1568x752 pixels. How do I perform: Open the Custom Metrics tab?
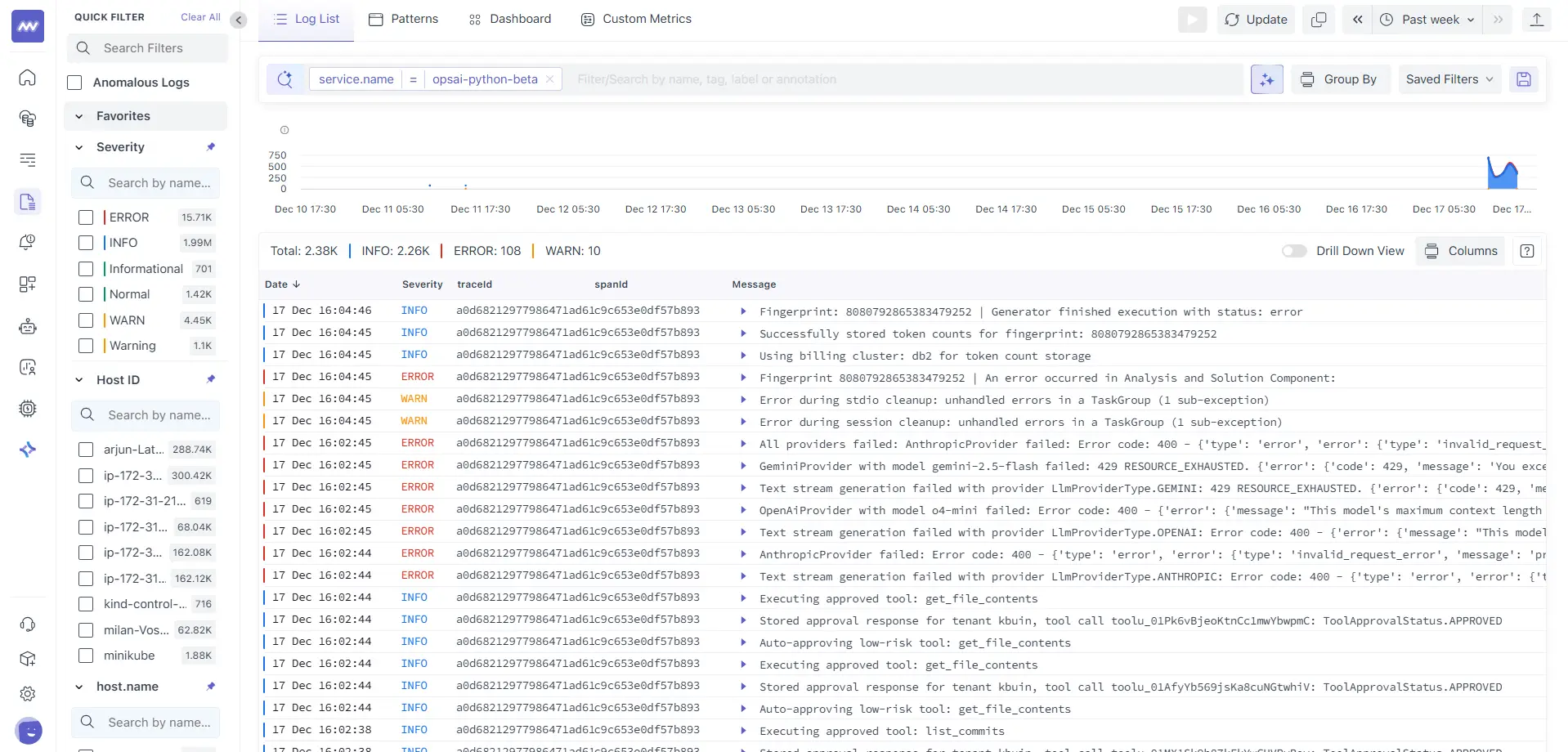[636, 19]
